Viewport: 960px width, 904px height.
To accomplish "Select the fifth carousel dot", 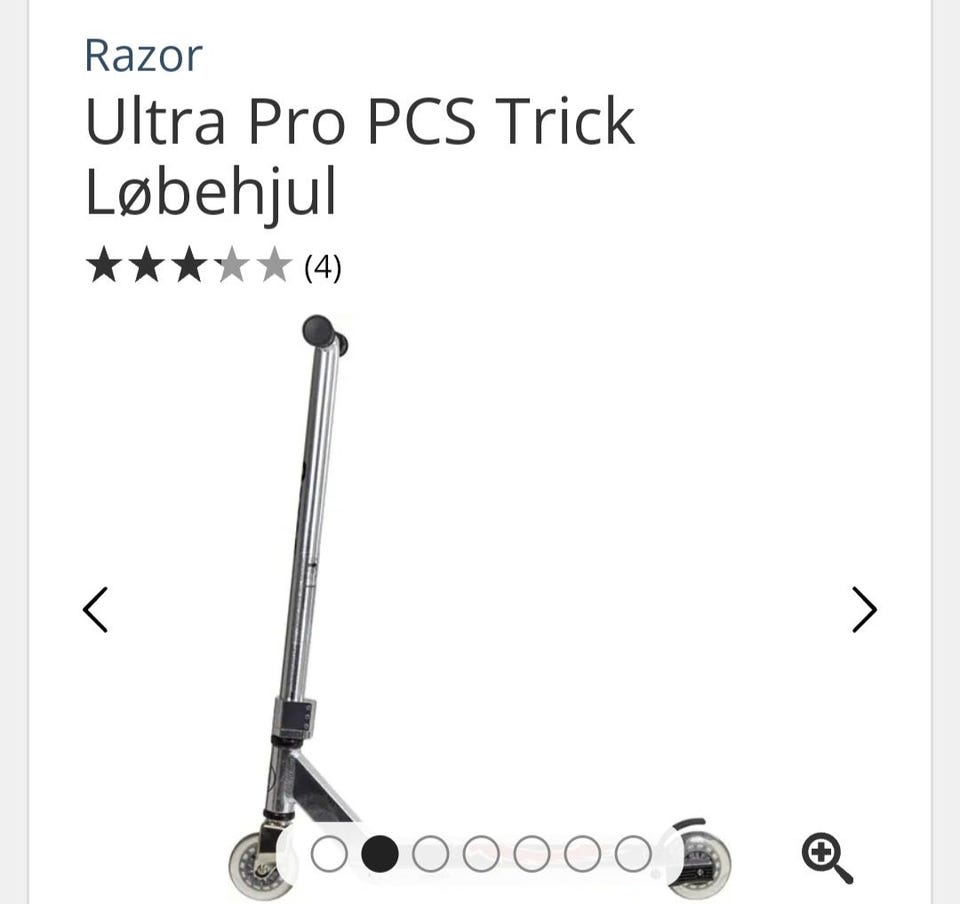I will point(532,854).
